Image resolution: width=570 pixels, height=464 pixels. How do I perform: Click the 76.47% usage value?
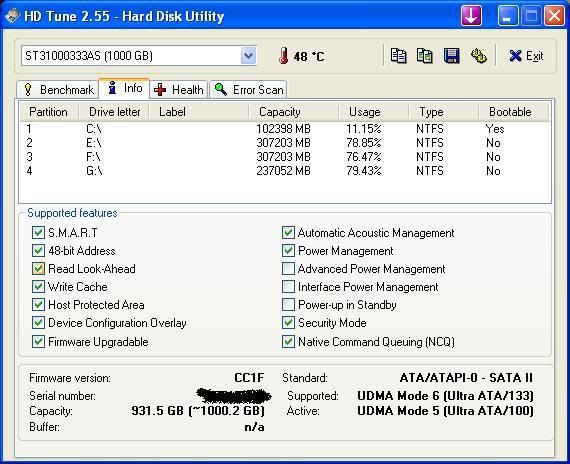pos(364,157)
